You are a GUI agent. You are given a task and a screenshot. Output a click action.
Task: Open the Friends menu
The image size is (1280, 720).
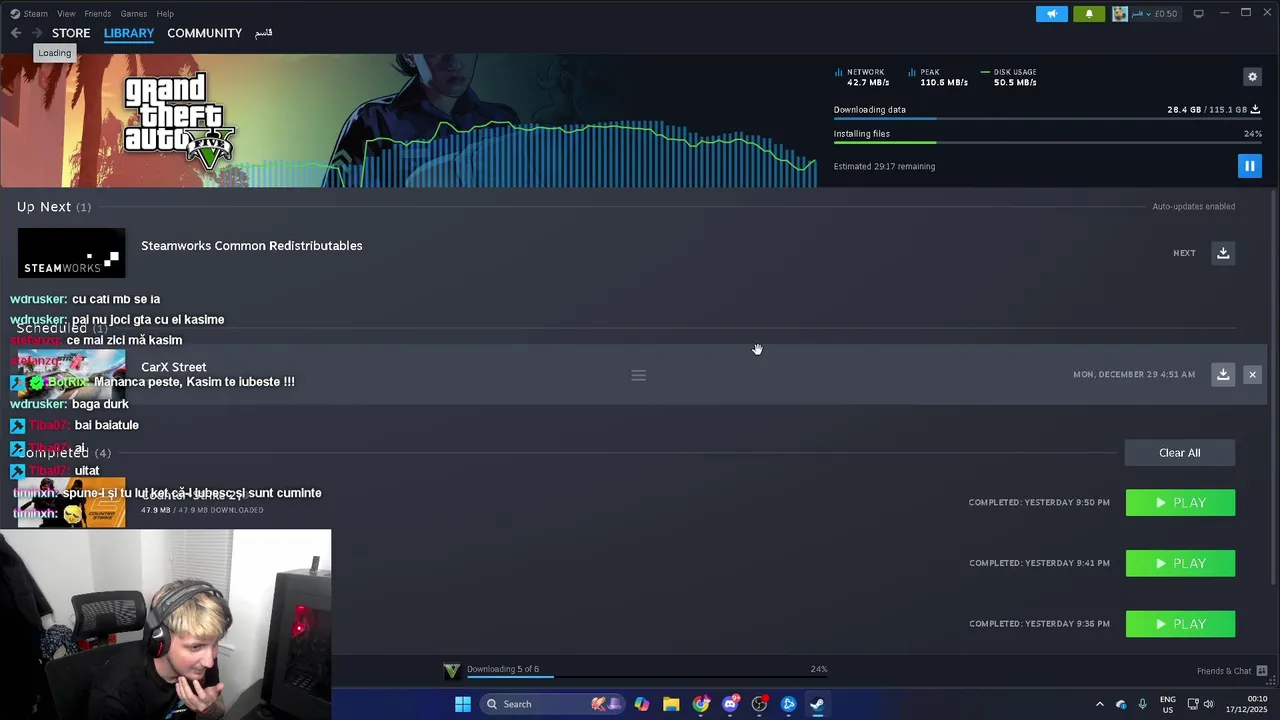pos(98,14)
